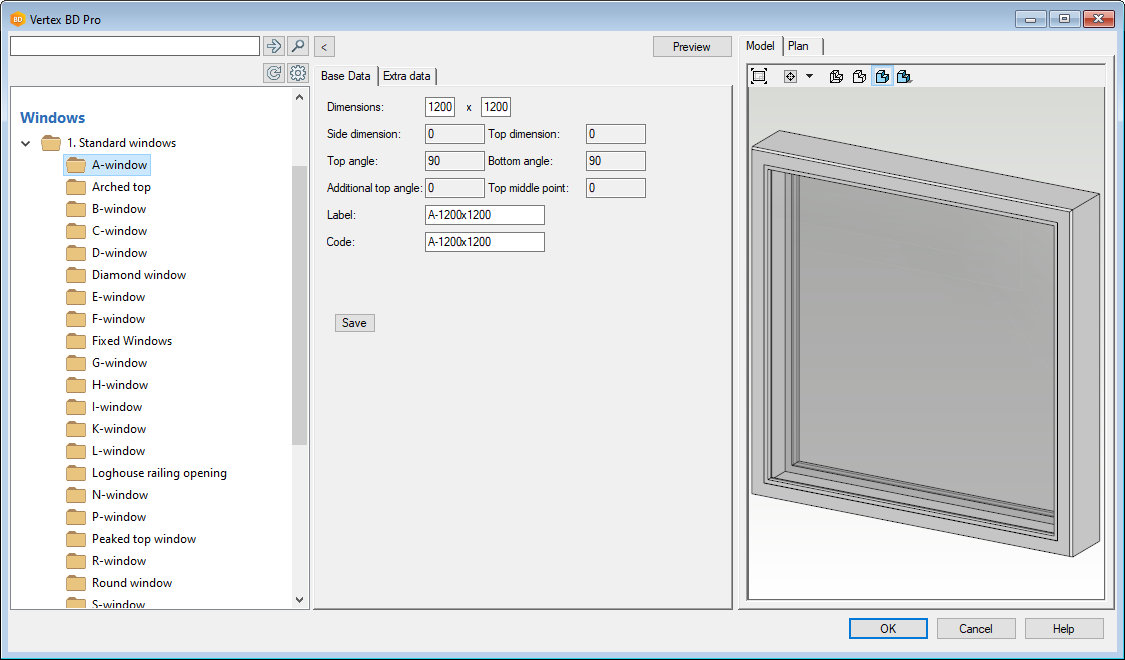This screenshot has width=1125, height=660.
Task: Click the Save button
Action: pyautogui.click(x=354, y=323)
